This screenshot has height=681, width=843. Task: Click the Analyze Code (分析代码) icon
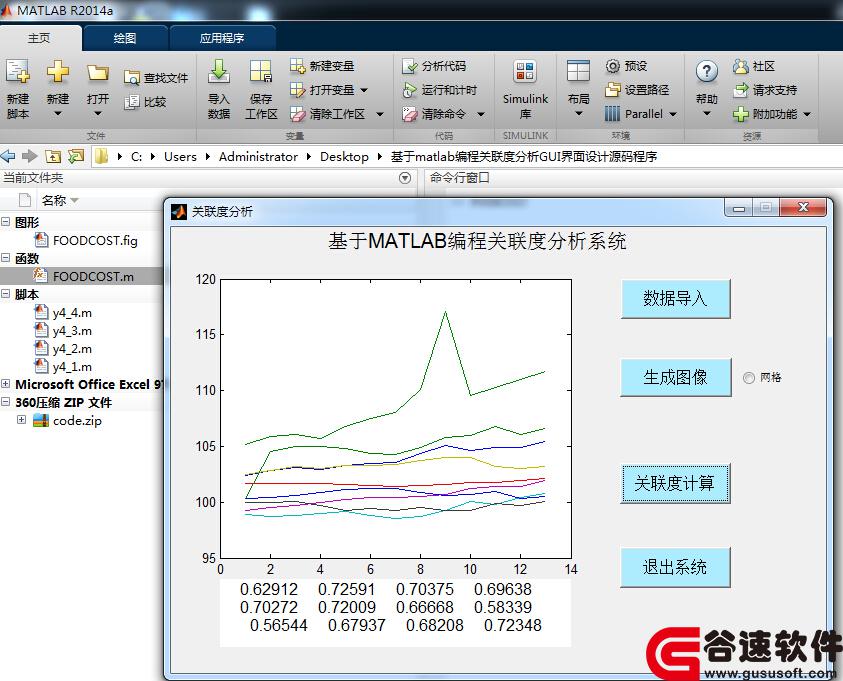(x=410, y=66)
